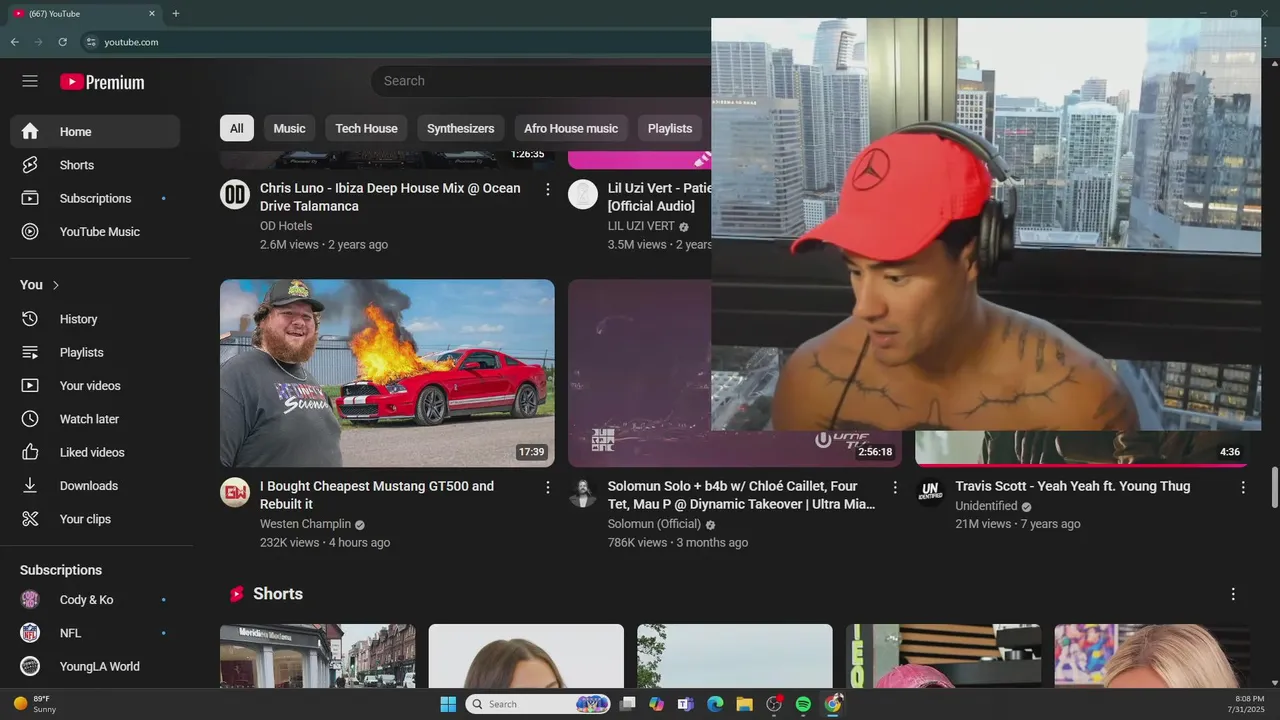
Task: Open I Bought Cheapest Mustang GT500 title
Action: coord(377,495)
